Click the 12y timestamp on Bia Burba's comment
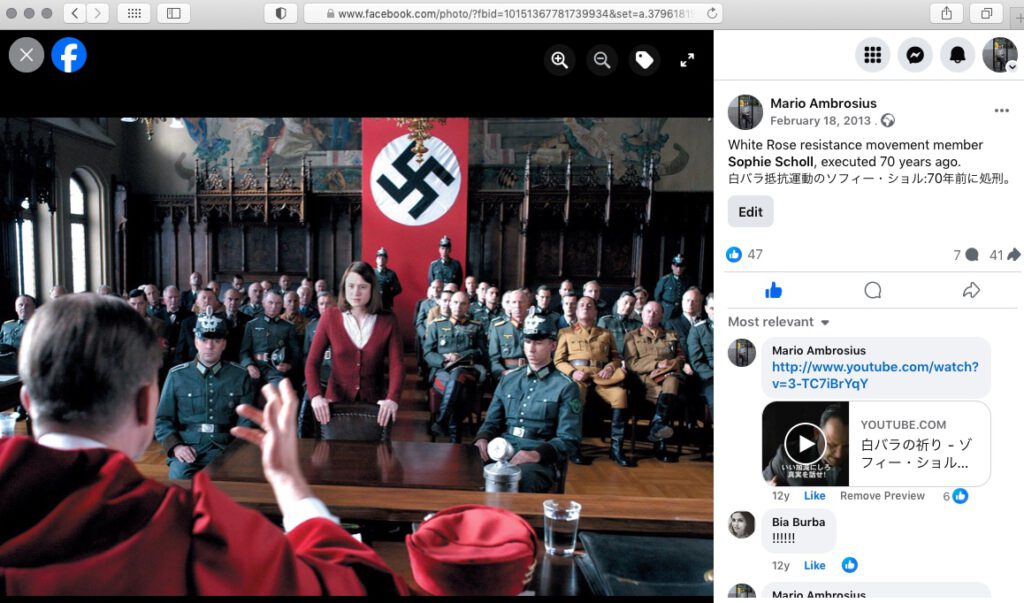Viewport: 1024px width, 603px height. tap(780, 565)
